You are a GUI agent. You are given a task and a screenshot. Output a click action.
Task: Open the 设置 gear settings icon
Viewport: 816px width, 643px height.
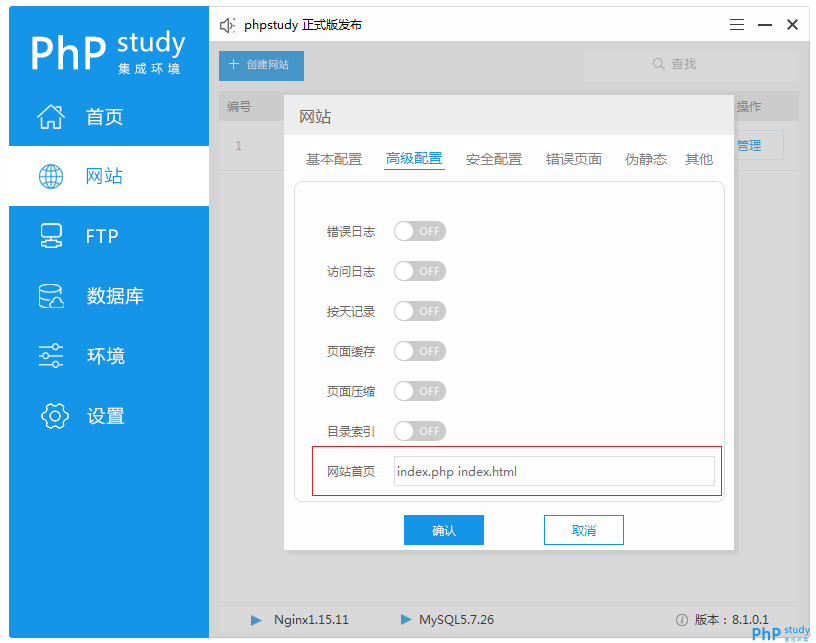coord(55,416)
